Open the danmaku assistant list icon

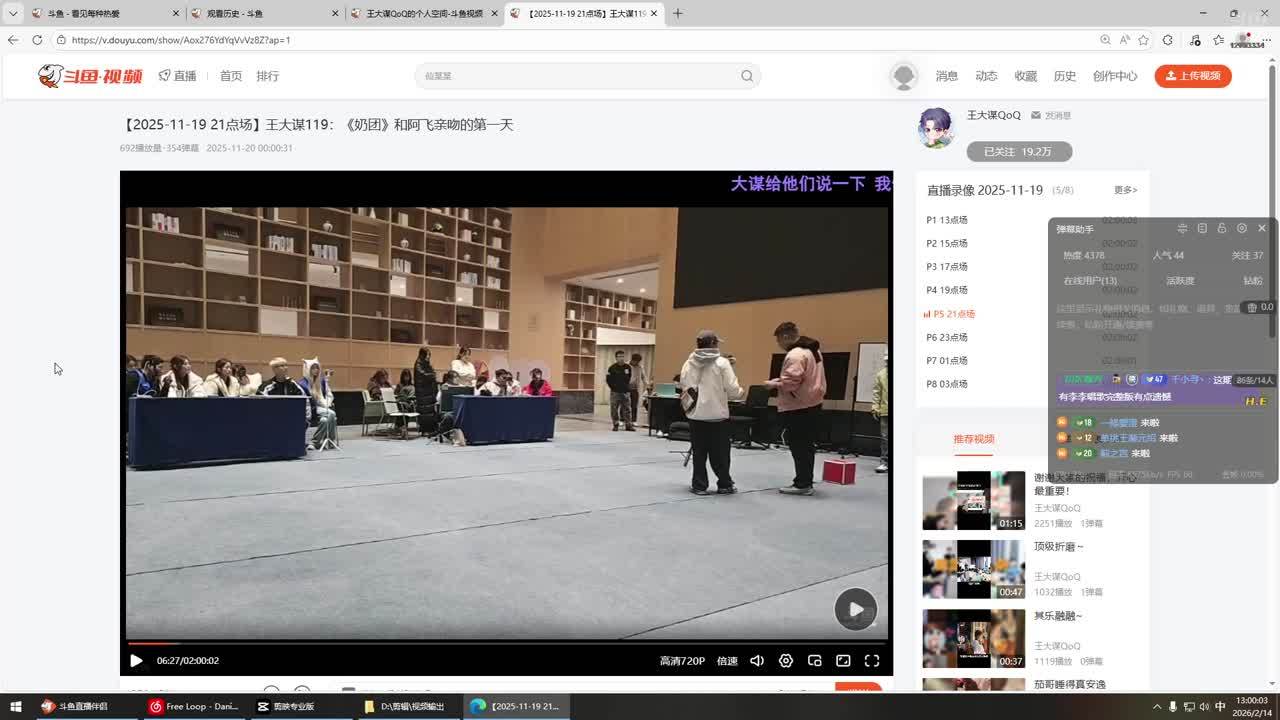coord(1202,229)
